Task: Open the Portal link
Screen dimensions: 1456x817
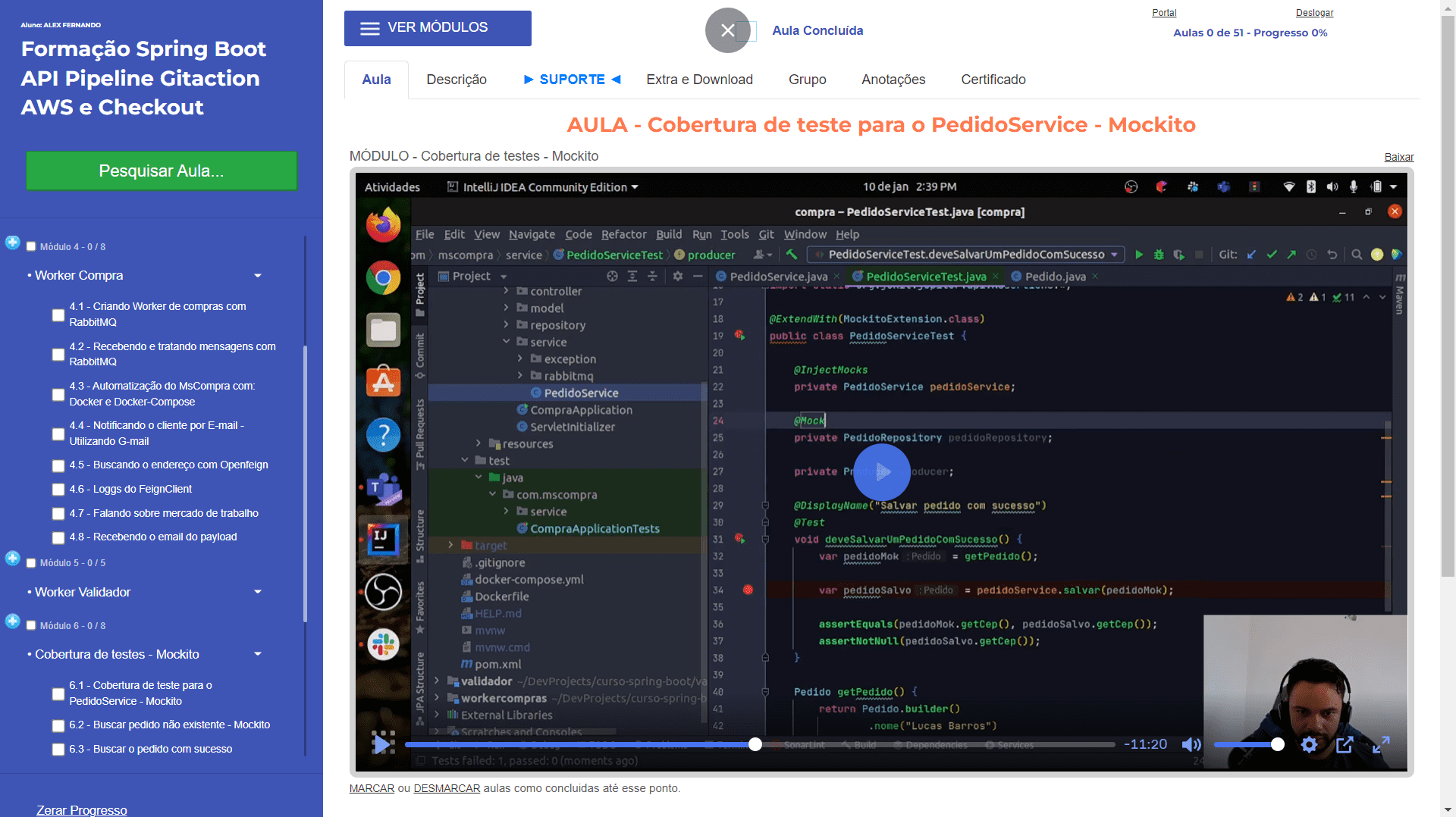Action: point(1164,13)
